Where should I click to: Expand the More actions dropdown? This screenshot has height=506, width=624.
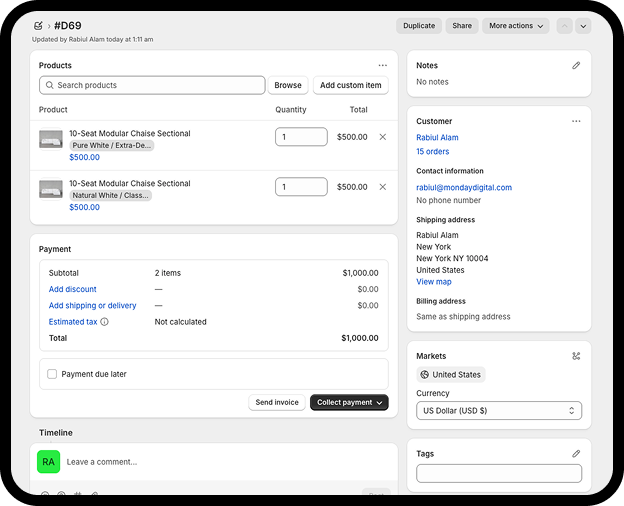[516, 26]
